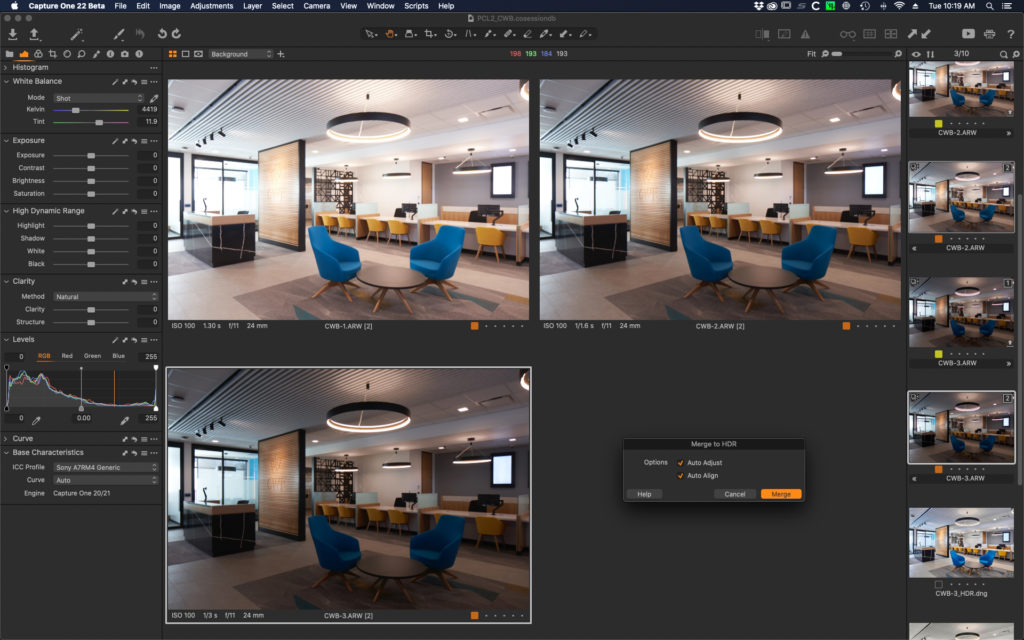The height and width of the screenshot is (640, 1024).
Task: Select the Blue levels channel tab
Action: click(x=118, y=356)
